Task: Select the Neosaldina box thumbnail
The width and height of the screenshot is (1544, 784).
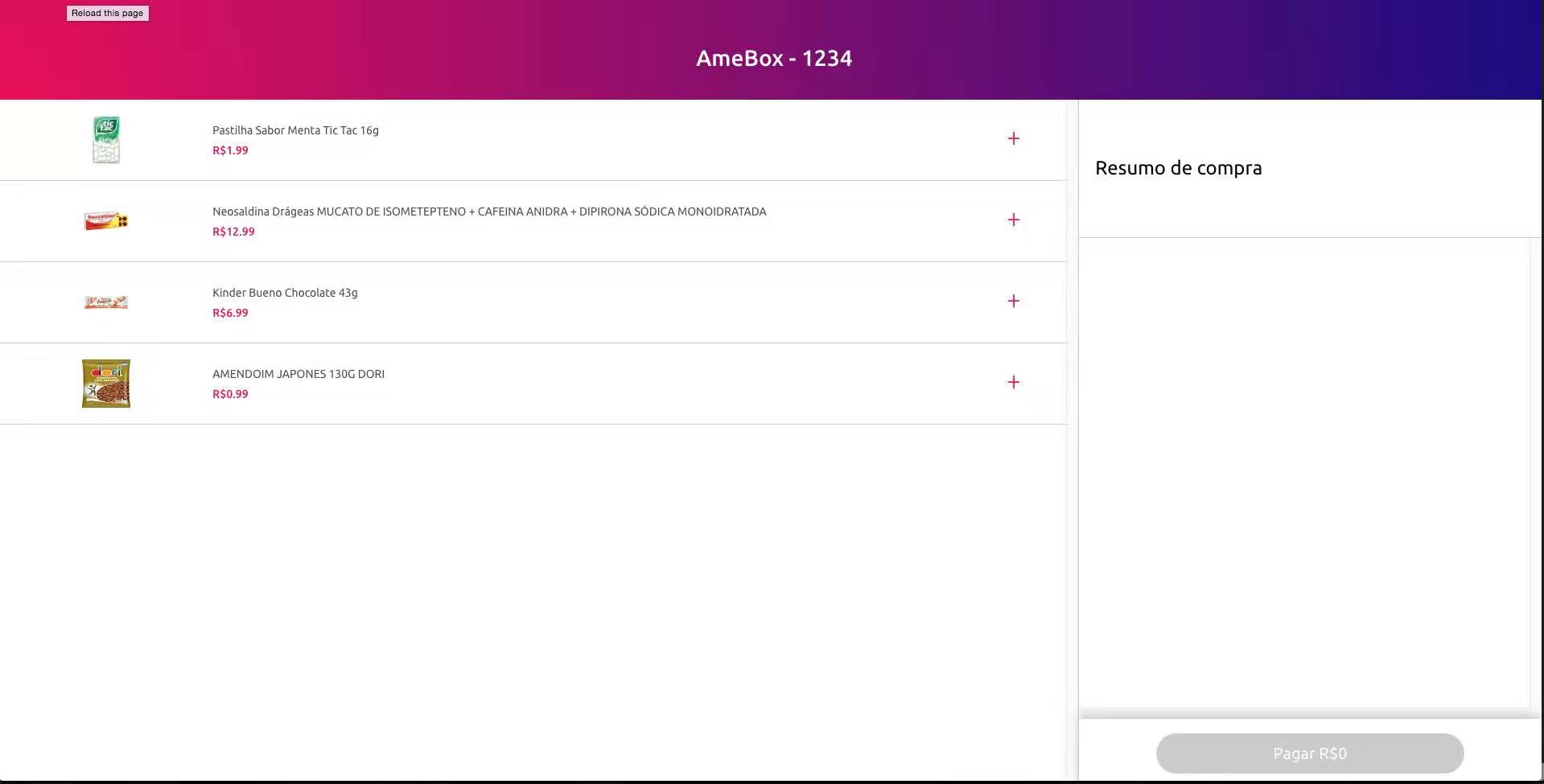Action: (106, 221)
